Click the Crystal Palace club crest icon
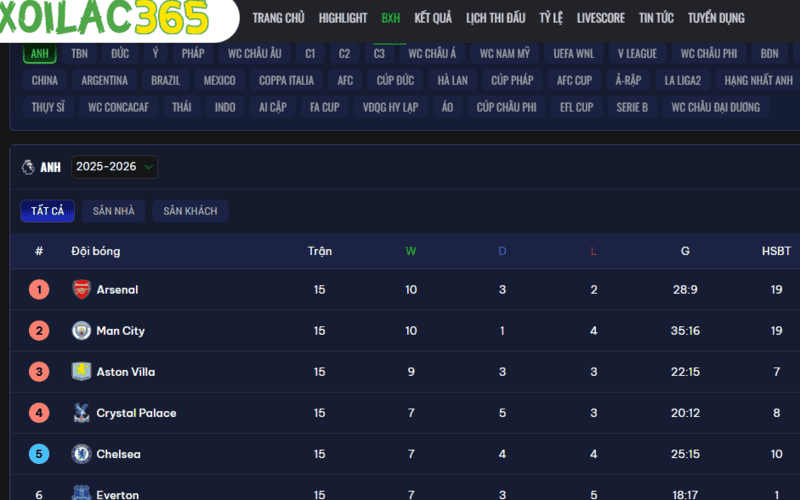800x500 pixels. pyautogui.click(x=81, y=413)
